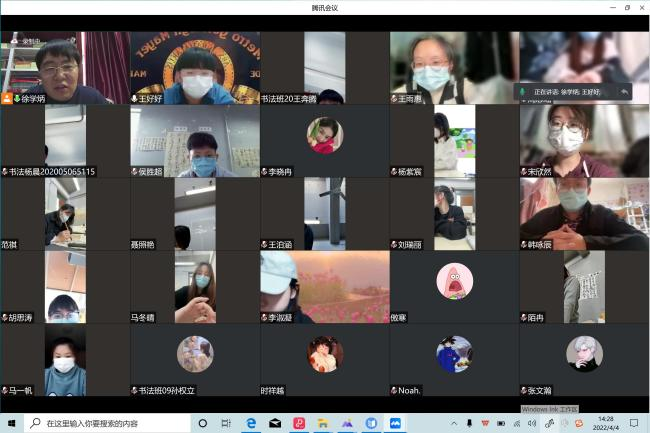Select 侯胜超's video tile
650x433 pixels.
195,141
